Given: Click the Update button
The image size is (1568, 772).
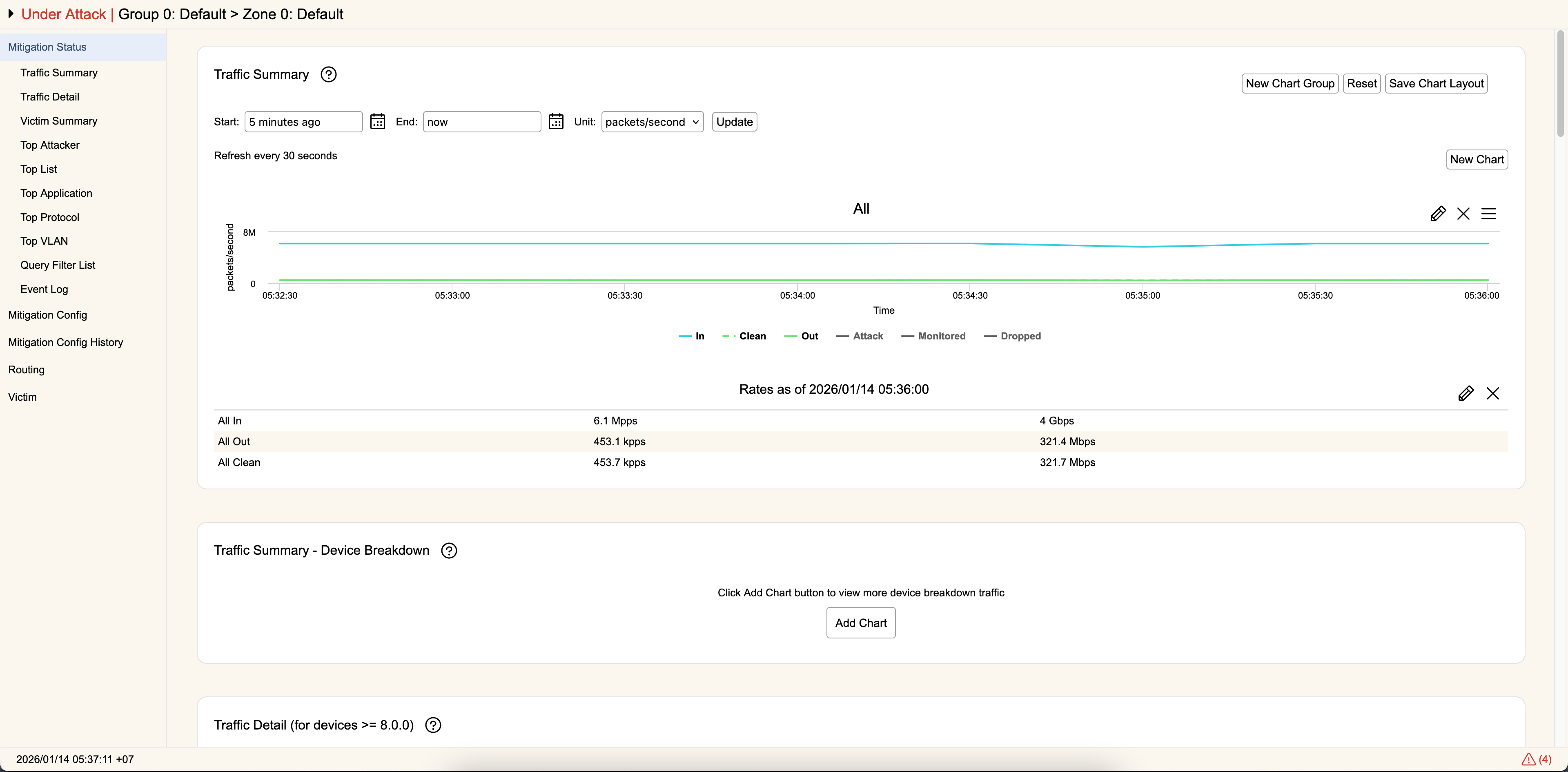Looking at the screenshot, I should click(735, 122).
